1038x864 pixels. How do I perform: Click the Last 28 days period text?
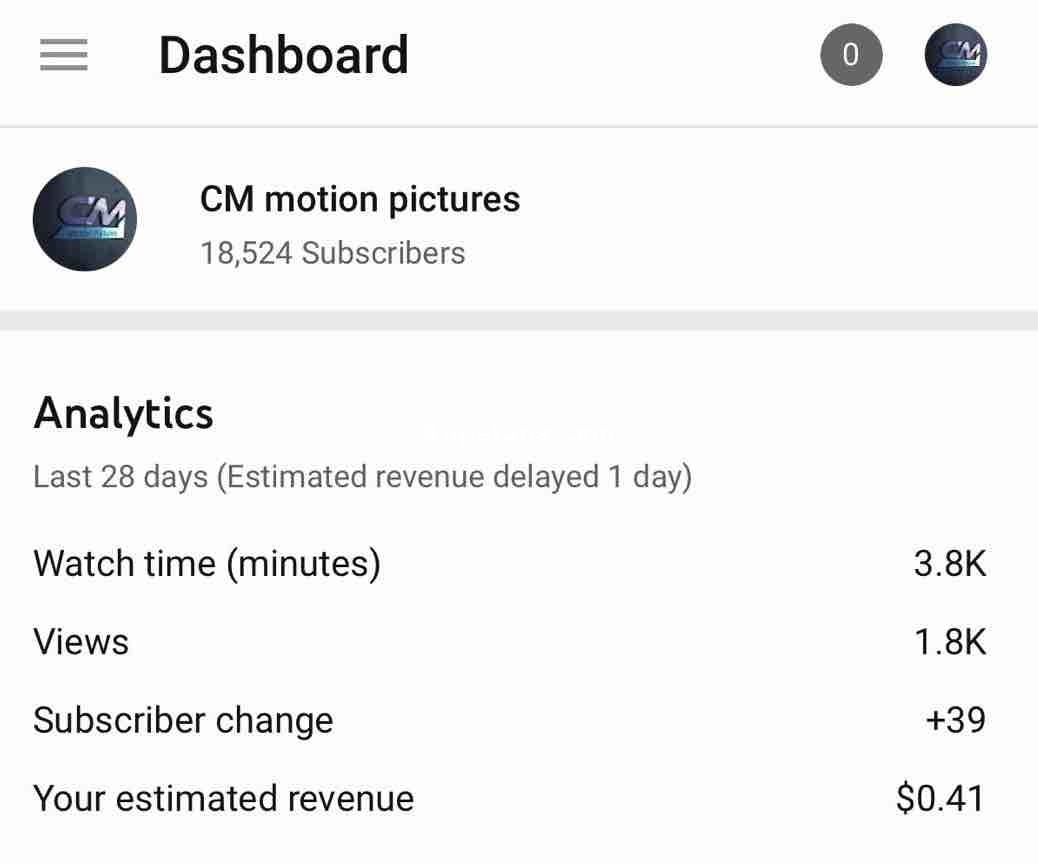click(x=122, y=477)
